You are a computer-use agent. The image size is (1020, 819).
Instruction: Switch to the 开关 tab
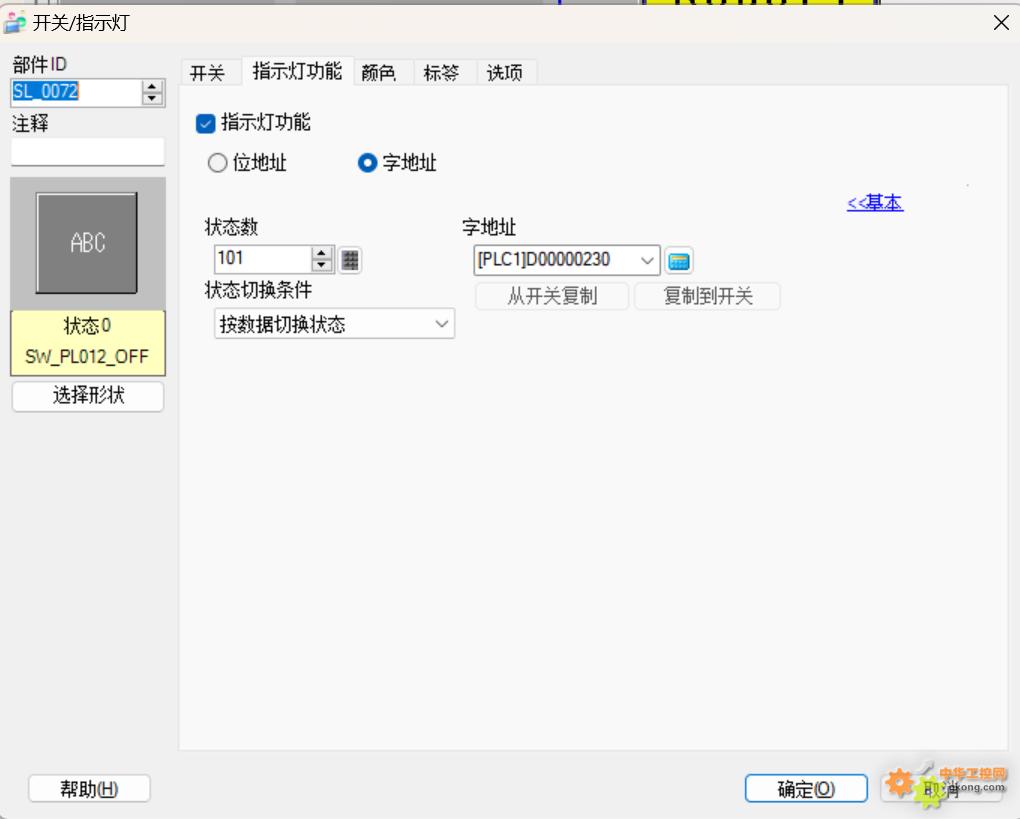pos(208,73)
